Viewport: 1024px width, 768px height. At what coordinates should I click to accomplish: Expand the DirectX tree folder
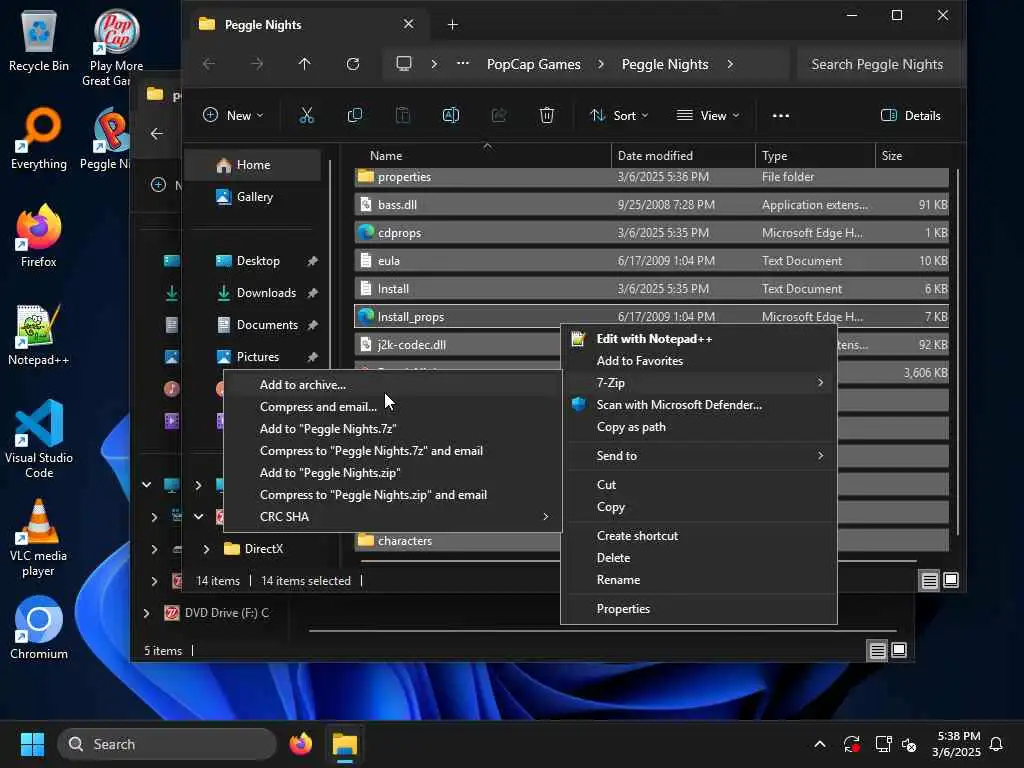pyautogui.click(x=206, y=549)
